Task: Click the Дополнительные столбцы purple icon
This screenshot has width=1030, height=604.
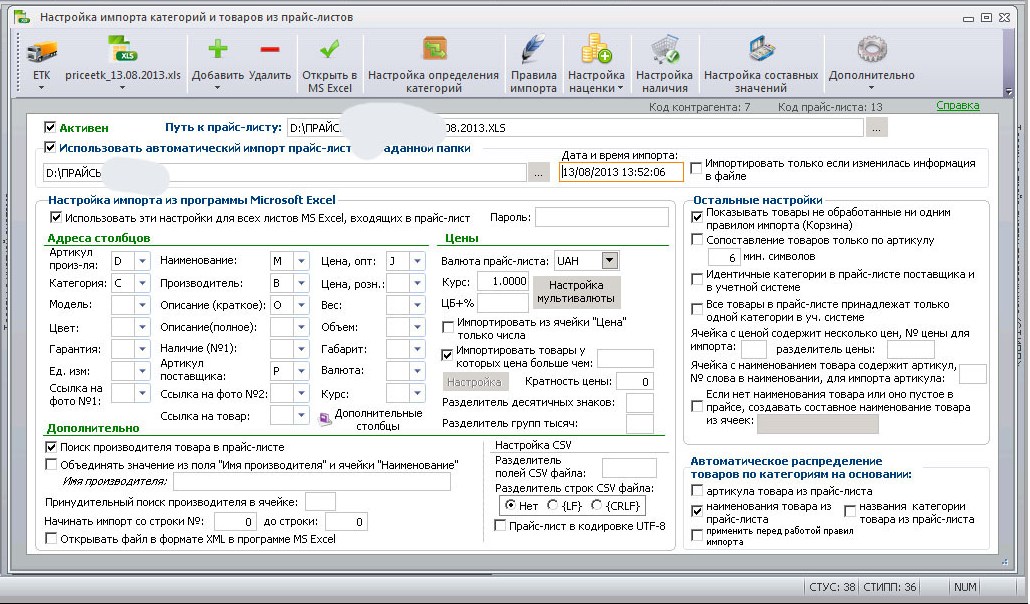Action: coord(325,419)
